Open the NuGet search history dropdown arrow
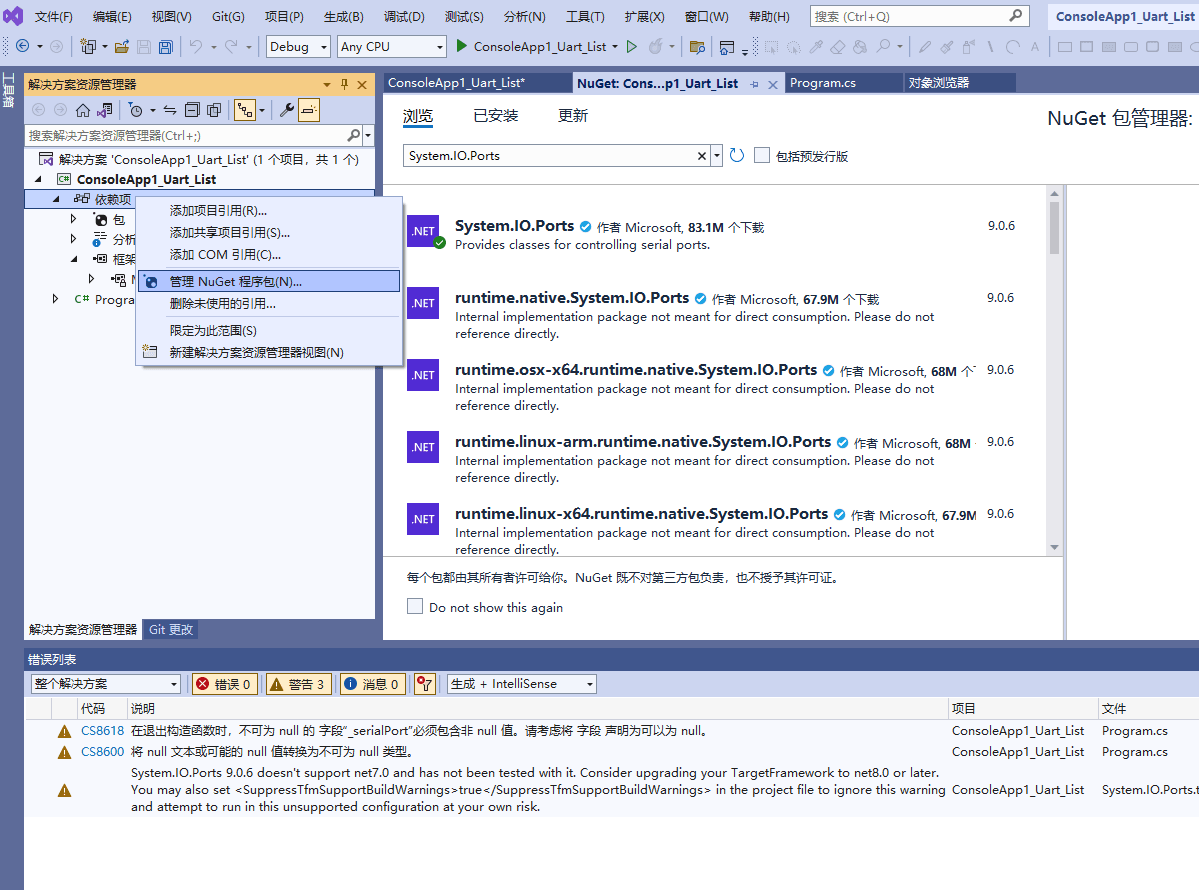The width and height of the screenshot is (1199, 890). click(716, 156)
